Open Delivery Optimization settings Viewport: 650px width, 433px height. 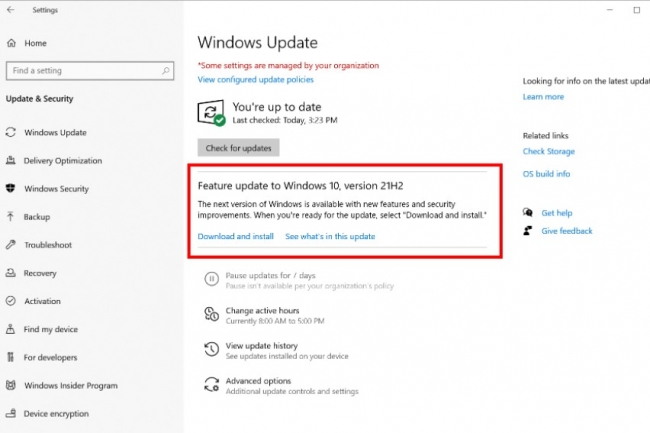[63, 161]
